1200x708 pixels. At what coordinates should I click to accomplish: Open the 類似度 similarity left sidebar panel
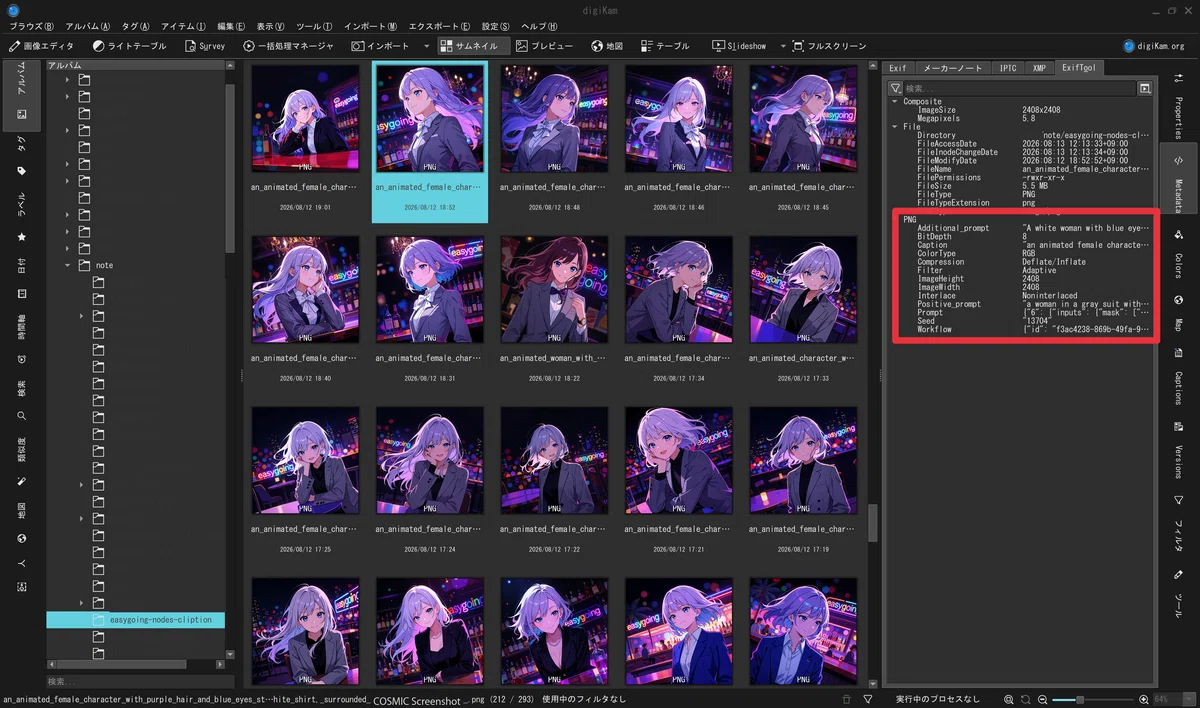pyautogui.click(x=22, y=461)
